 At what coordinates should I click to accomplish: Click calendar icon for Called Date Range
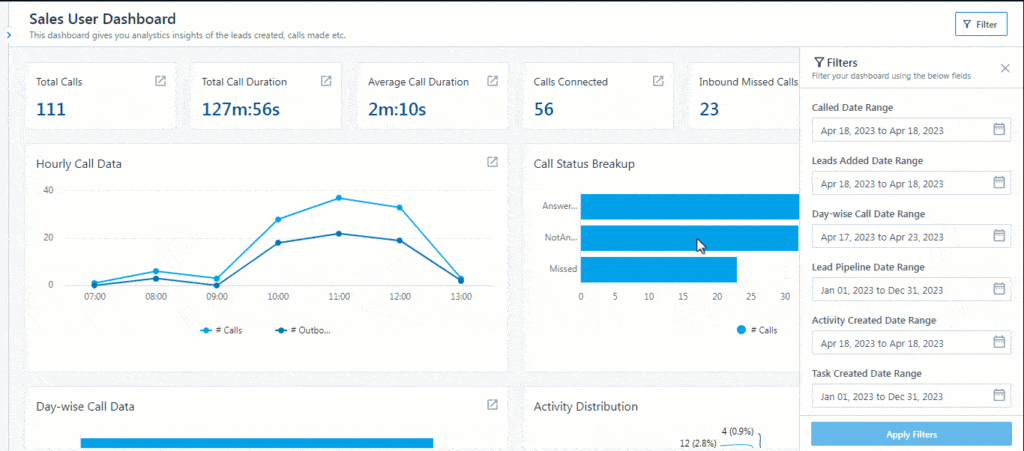click(998, 129)
